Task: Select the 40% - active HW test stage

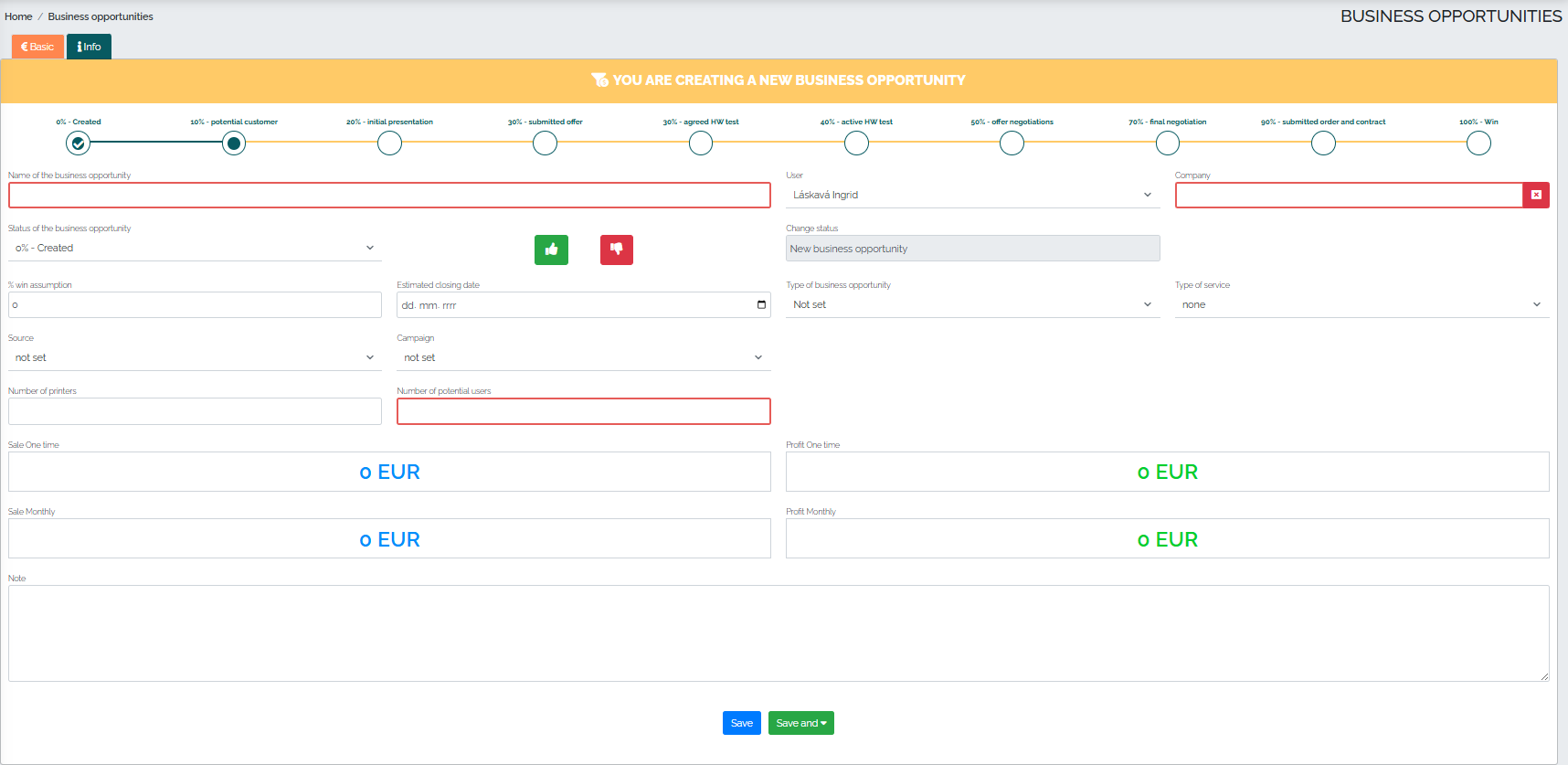Action: pos(856,143)
